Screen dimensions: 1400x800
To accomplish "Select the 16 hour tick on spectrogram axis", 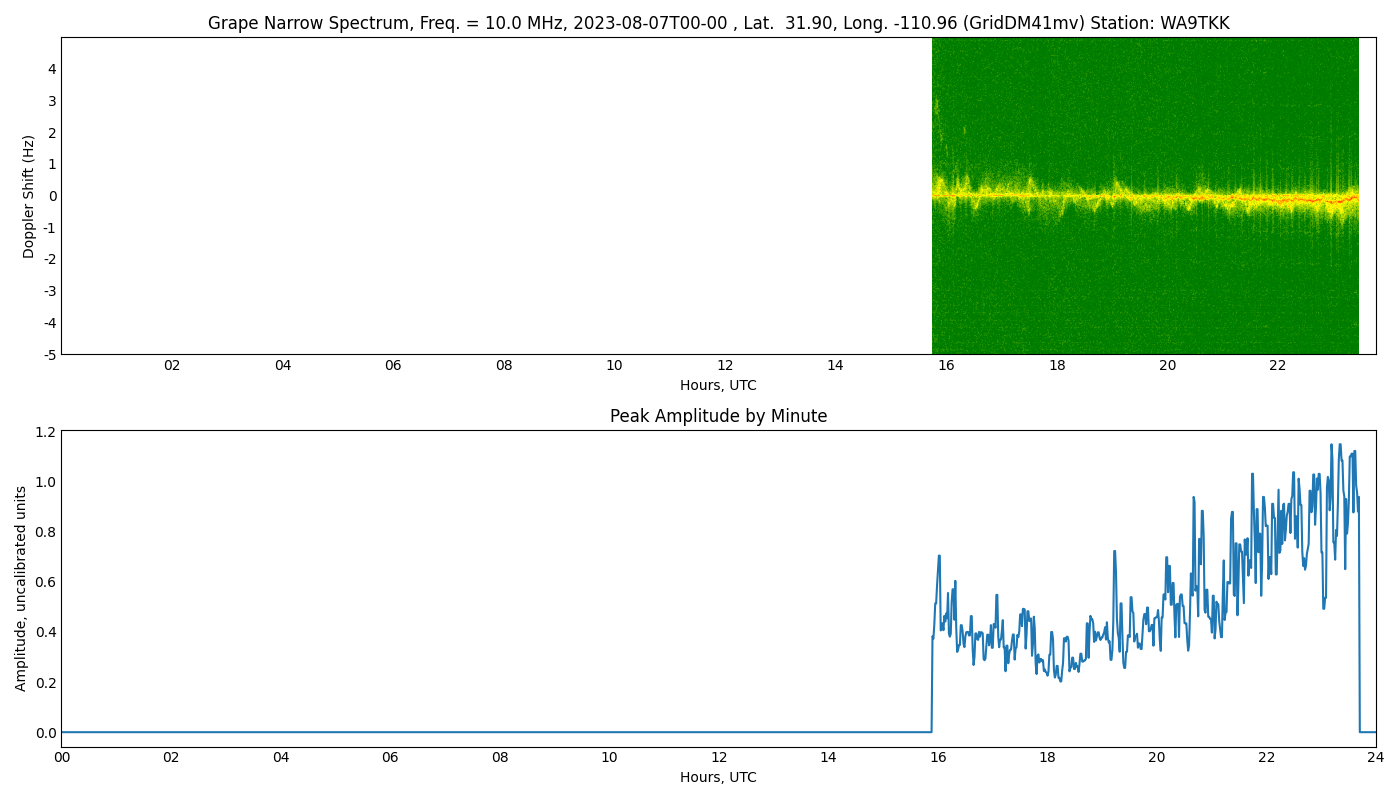I will [946, 366].
